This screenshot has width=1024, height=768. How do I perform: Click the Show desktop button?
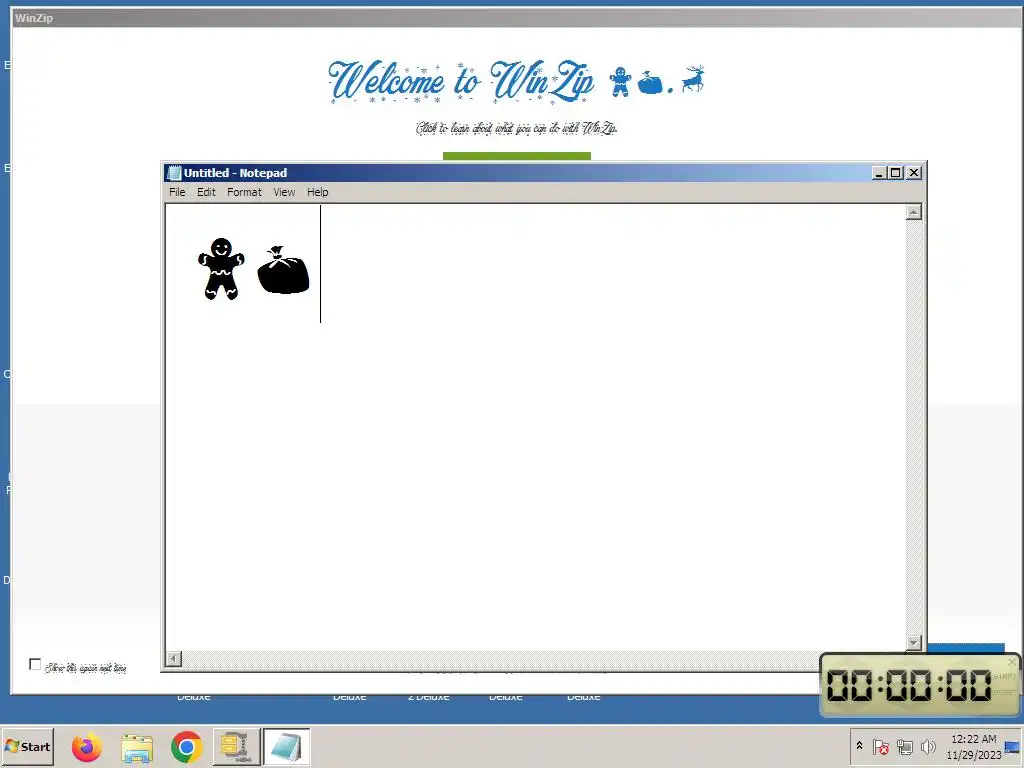(x=1013, y=747)
